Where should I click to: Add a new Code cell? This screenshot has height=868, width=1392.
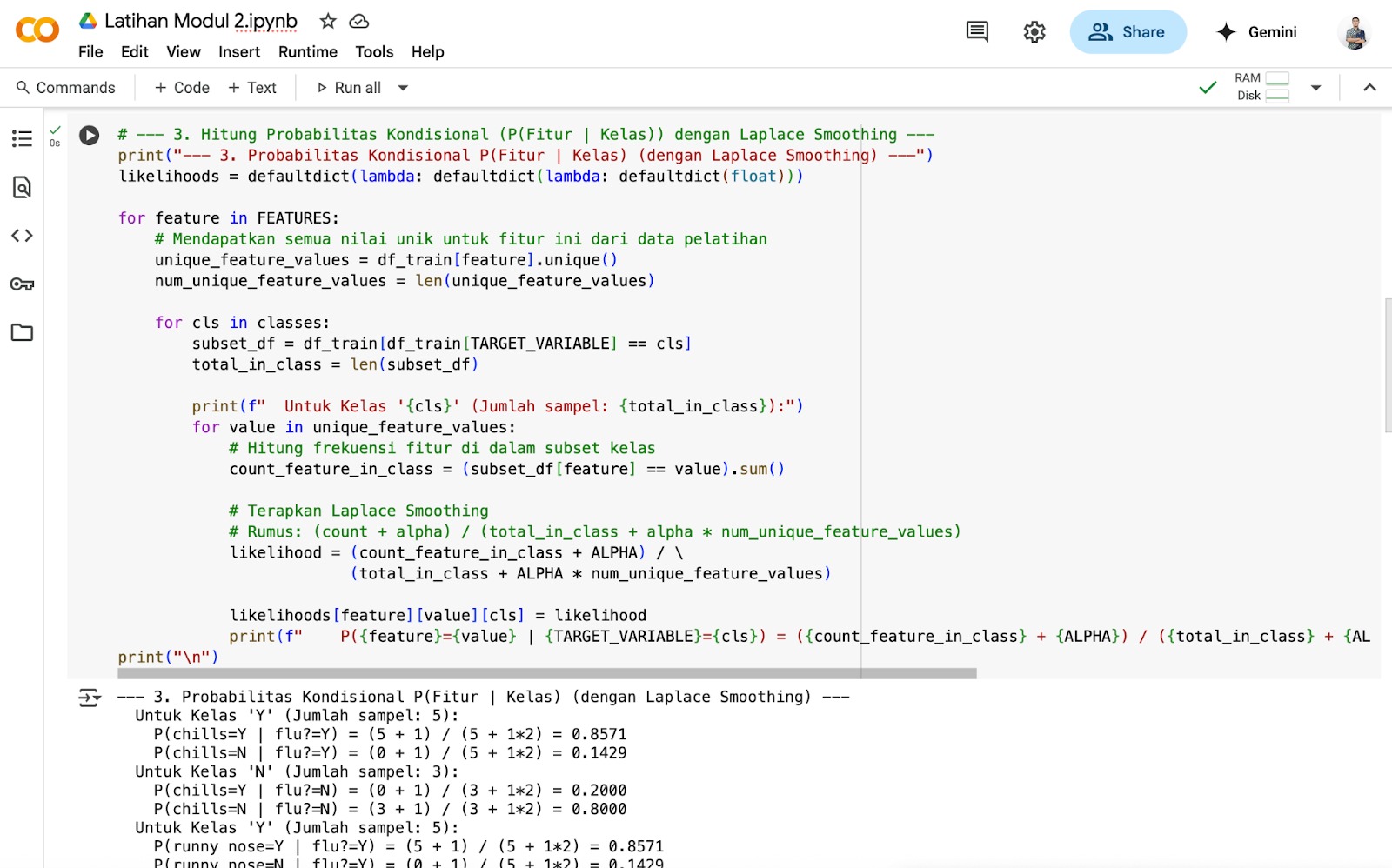(x=182, y=88)
